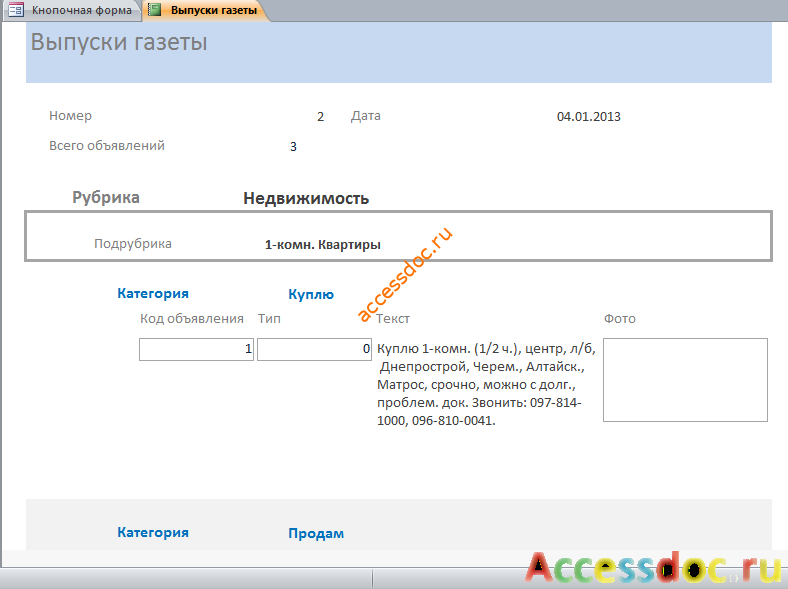This screenshot has width=788, height=589.
Task: Click the Категория label next to Продам
Action: click(x=153, y=533)
